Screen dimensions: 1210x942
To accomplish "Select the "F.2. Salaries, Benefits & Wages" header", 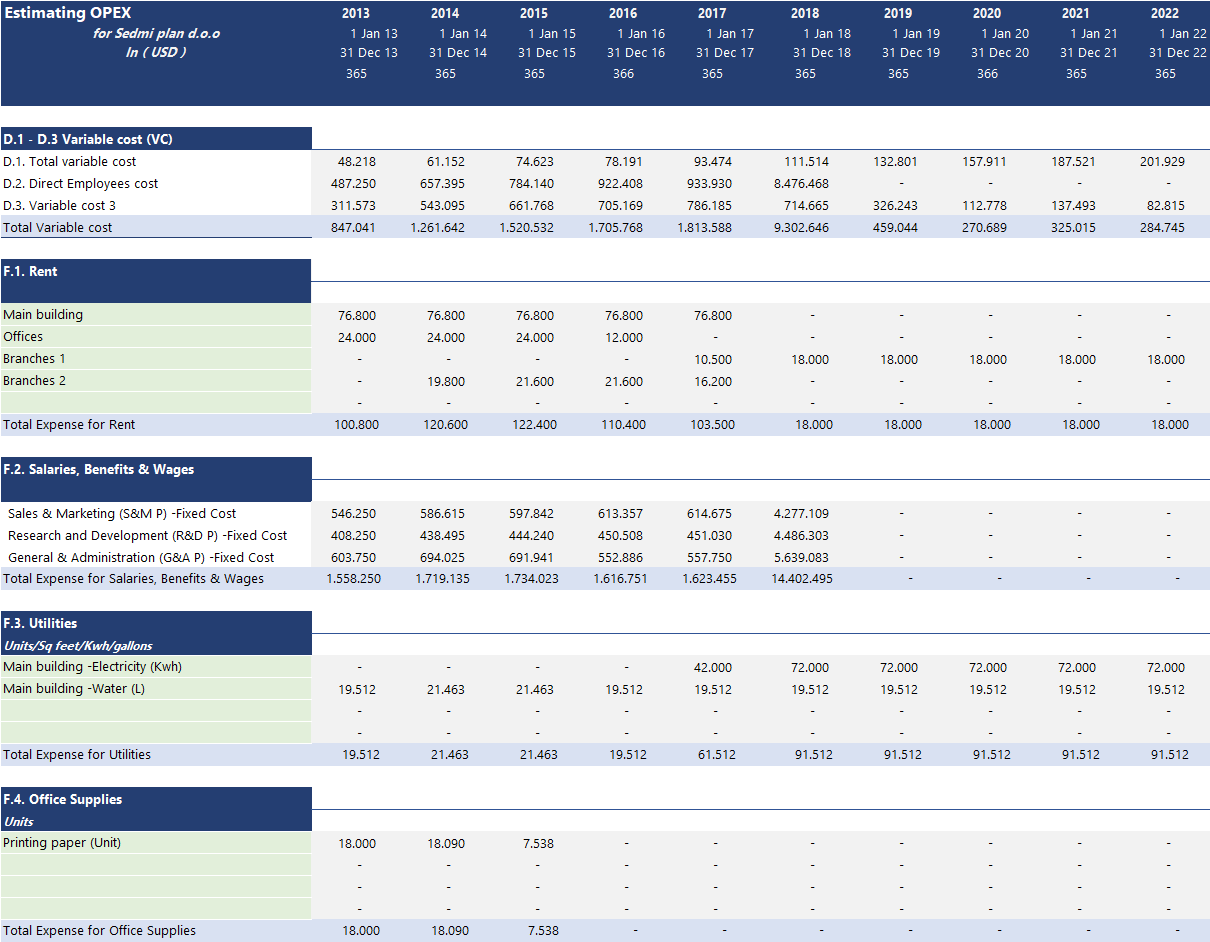I will pyautogui.click(x=99, y=469).
